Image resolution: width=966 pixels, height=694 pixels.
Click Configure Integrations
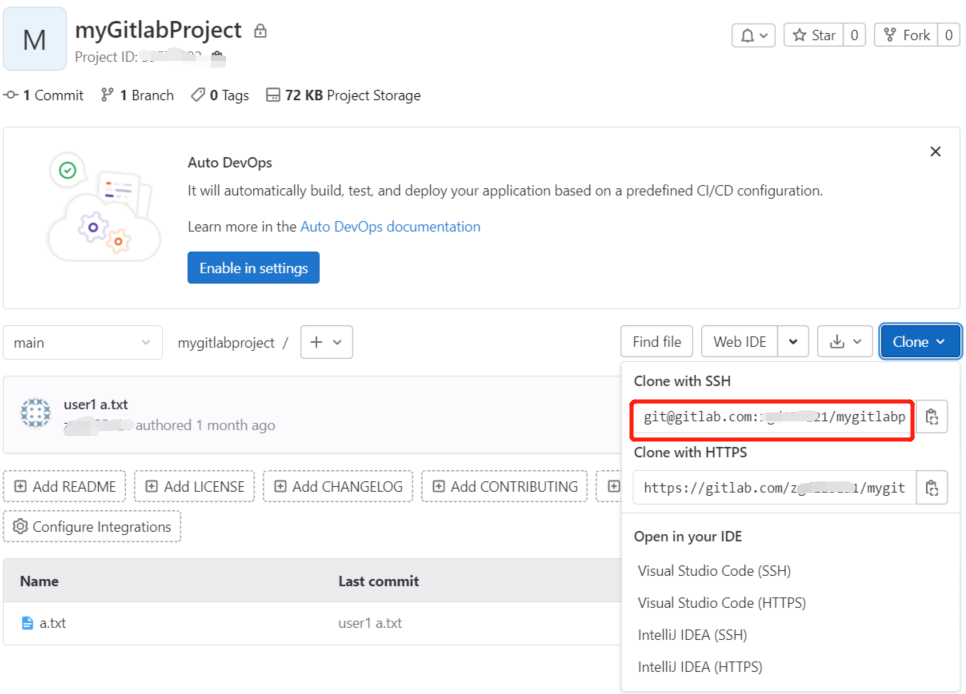click(x=92, y=526)
